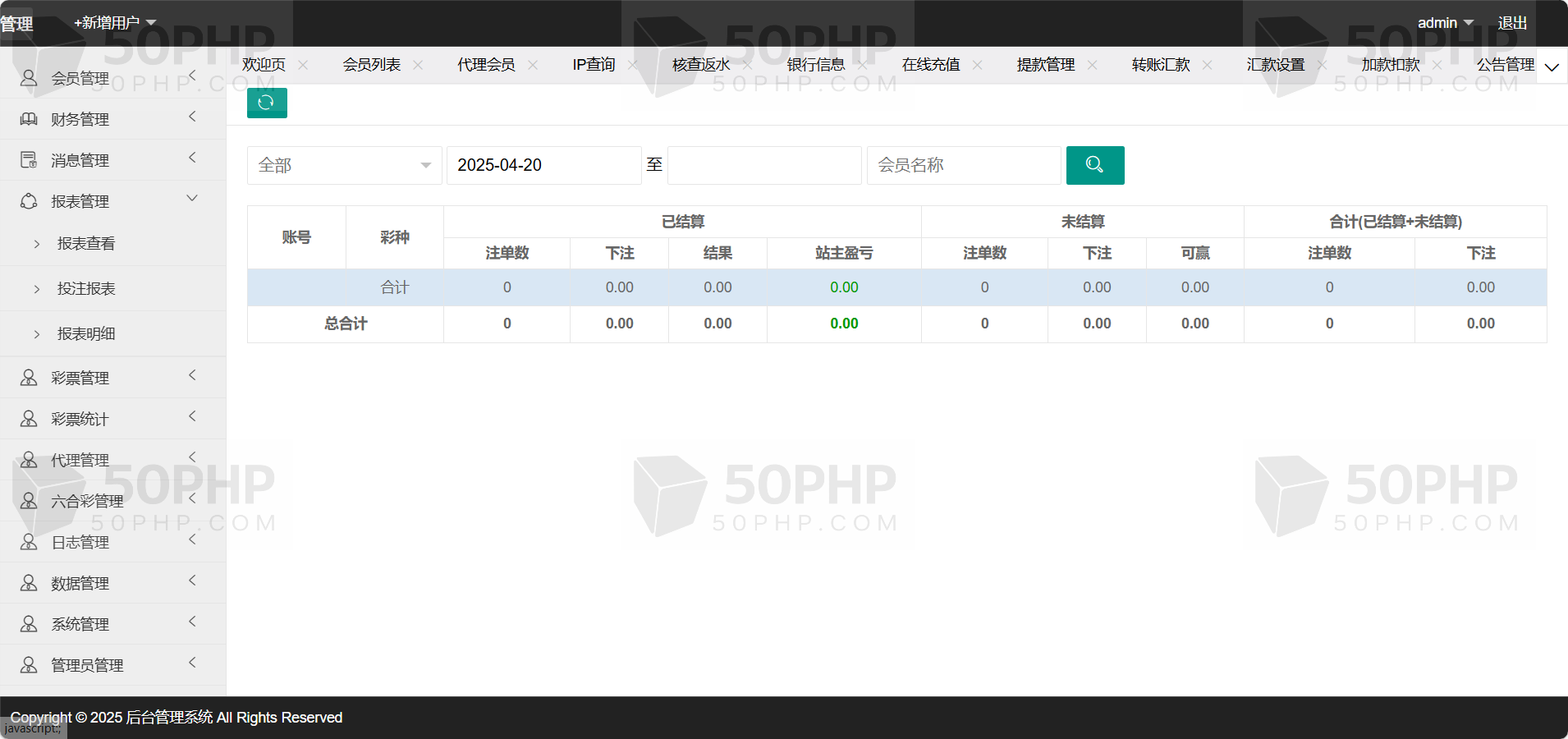Click the 报表管理 icon in sidebar
Screen dimensions: 1568x739
[x=29, y=201]
